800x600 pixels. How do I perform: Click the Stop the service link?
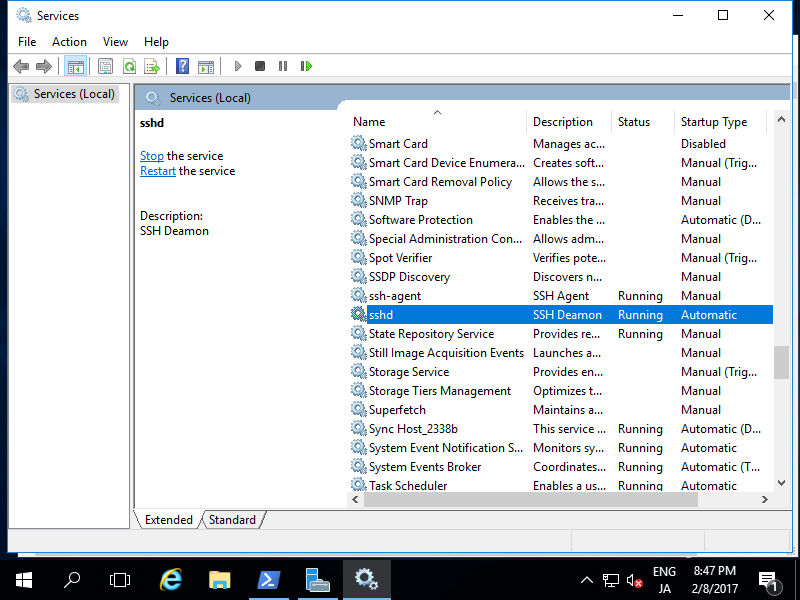pos(152,156)
